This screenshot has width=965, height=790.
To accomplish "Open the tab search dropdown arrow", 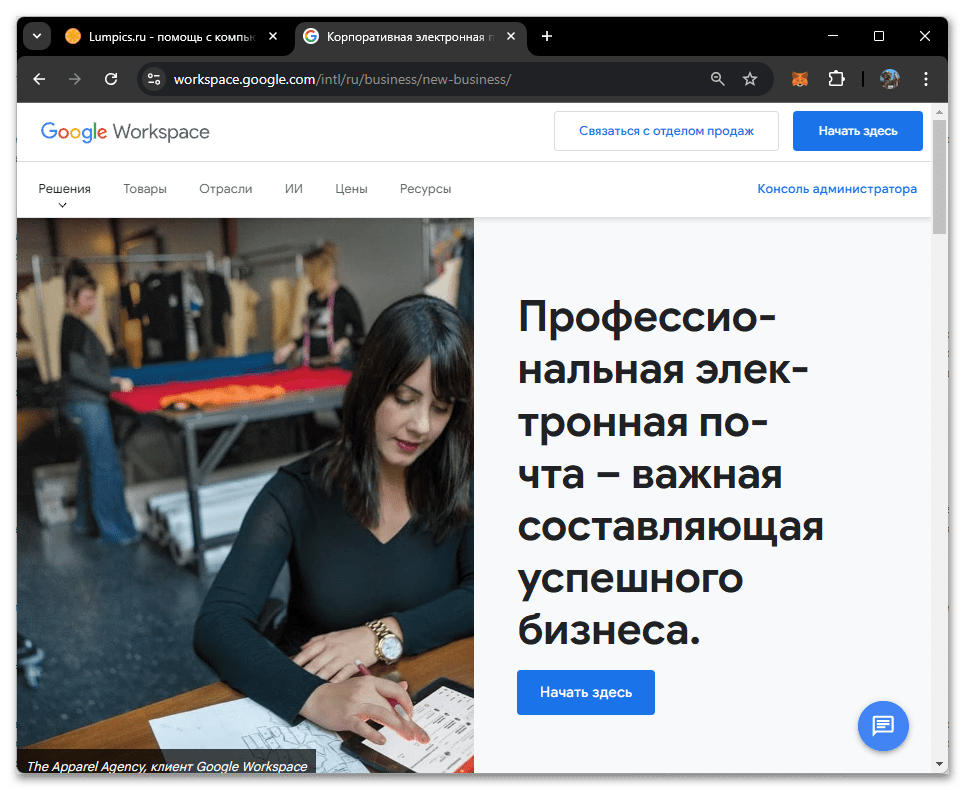I will (37, 36).
